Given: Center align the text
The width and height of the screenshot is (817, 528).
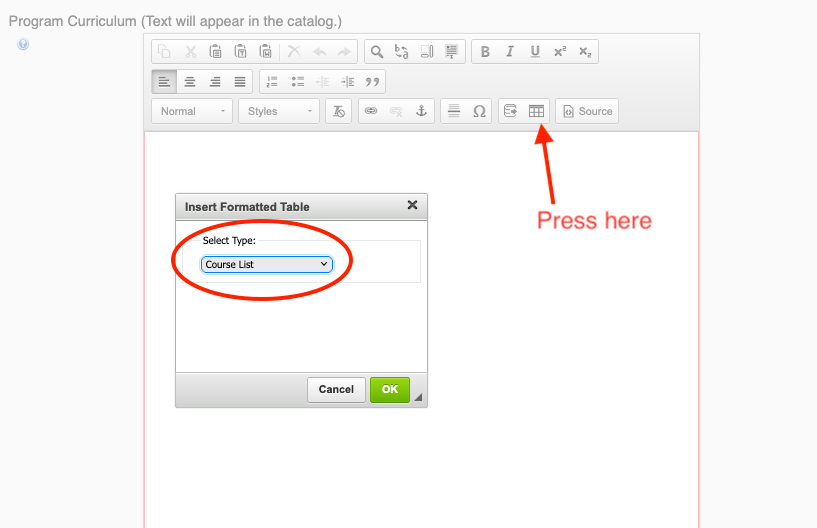Looking at the screenshot, I should click(190, 82).
